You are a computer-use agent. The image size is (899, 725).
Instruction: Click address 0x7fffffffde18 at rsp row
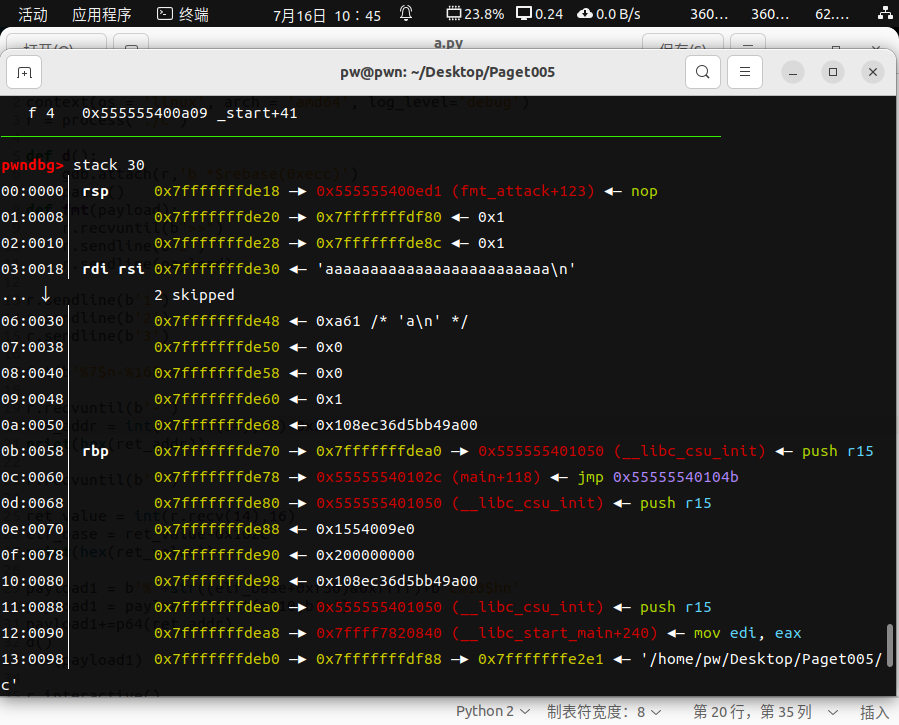217,191
